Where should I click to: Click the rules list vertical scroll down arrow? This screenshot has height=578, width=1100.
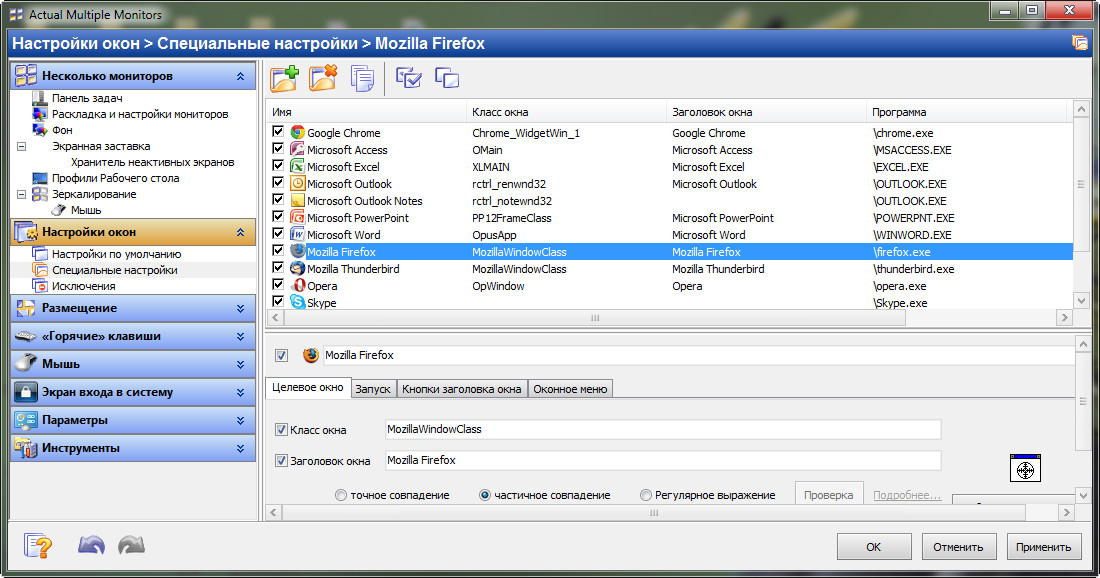point(1081,300)
